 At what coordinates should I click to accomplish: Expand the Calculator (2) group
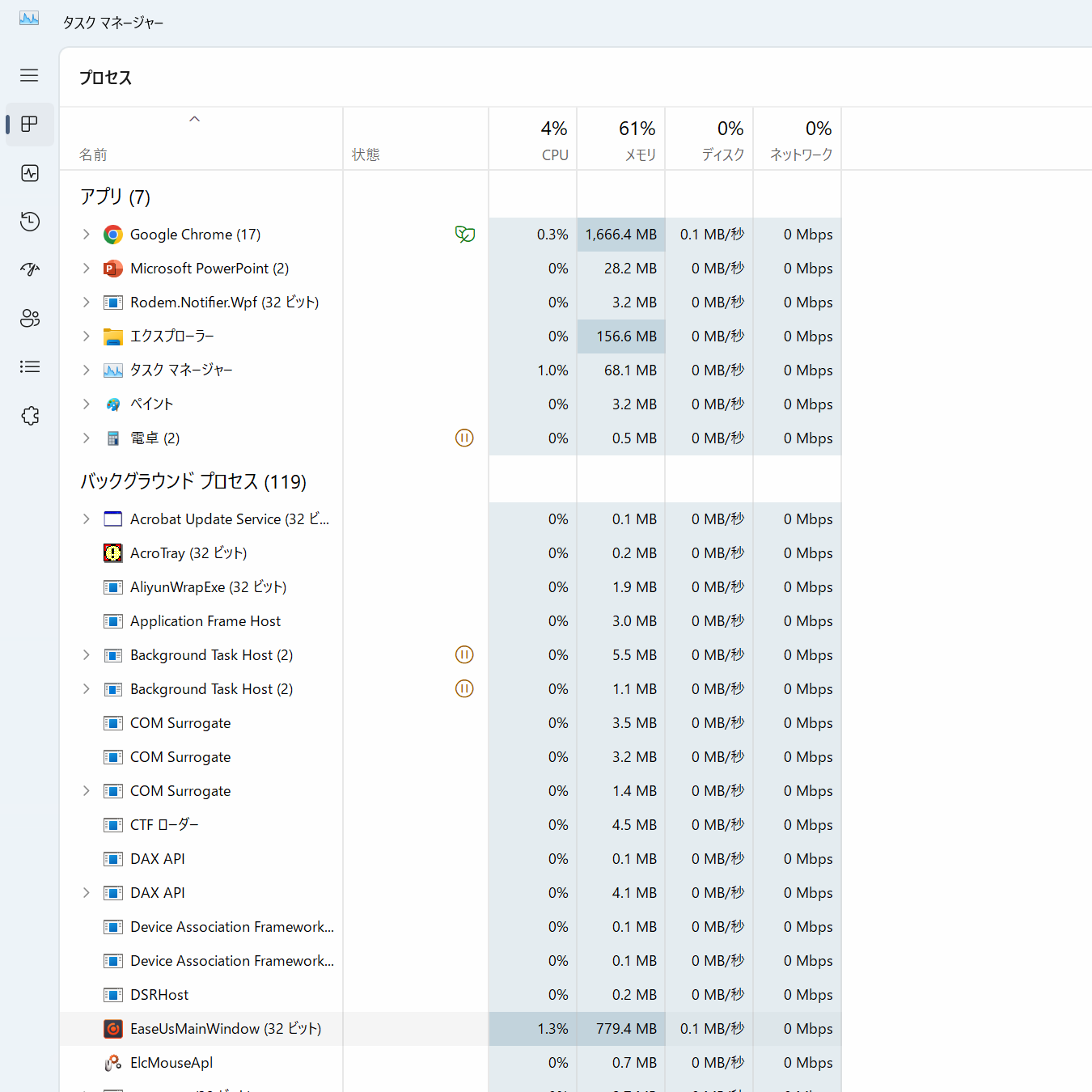click(86, 438)
